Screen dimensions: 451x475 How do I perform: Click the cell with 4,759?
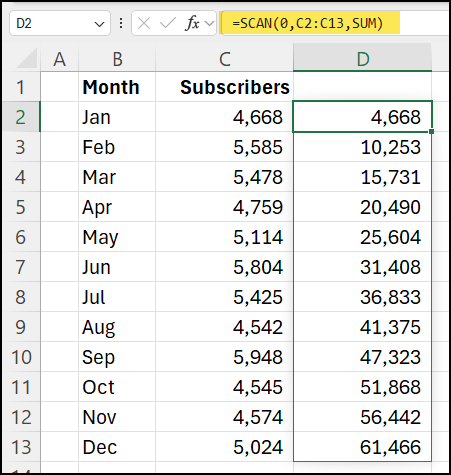224,207
